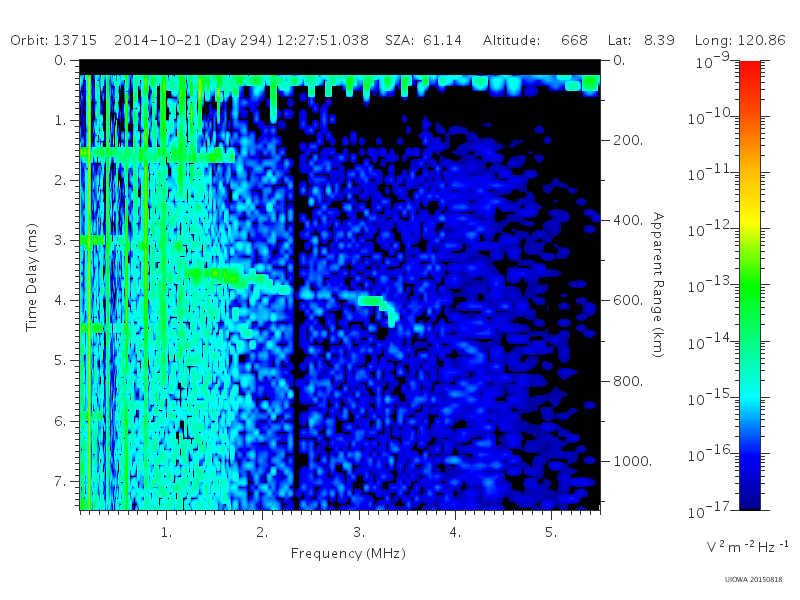Click the Orbit: 13715 header text
Screen dimensions: 800x600
[x=54, y=40]
